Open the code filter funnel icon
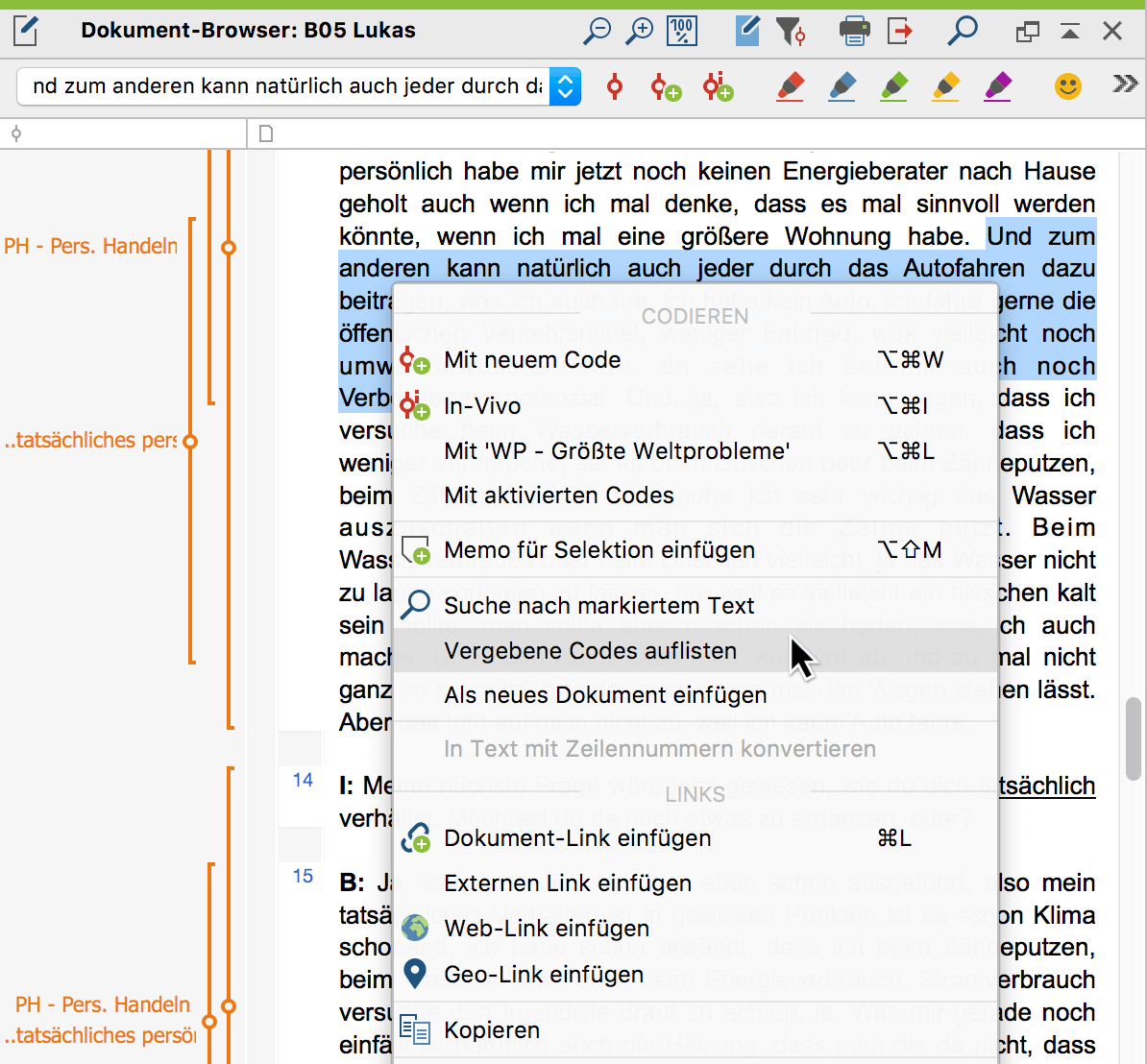 (791, 31)
